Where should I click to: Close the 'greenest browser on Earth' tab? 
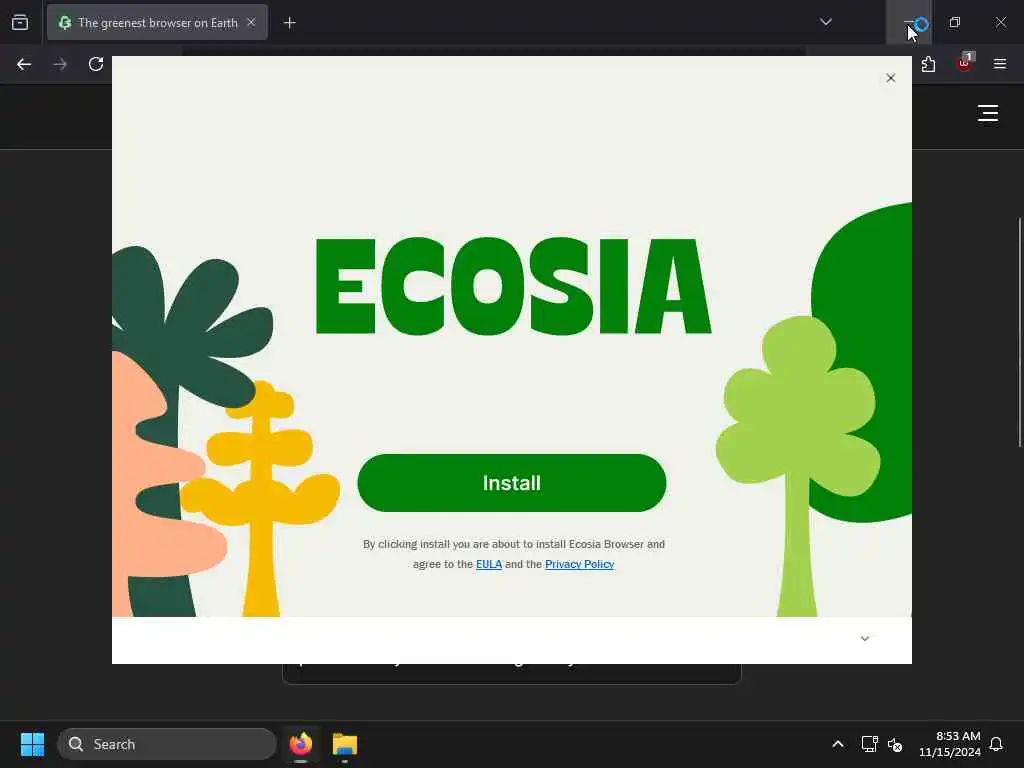coord(251,22)
